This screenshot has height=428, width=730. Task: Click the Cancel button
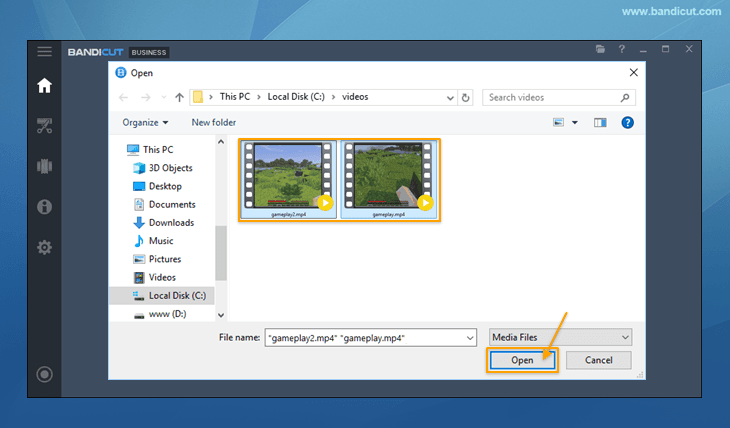pos(599,360)
